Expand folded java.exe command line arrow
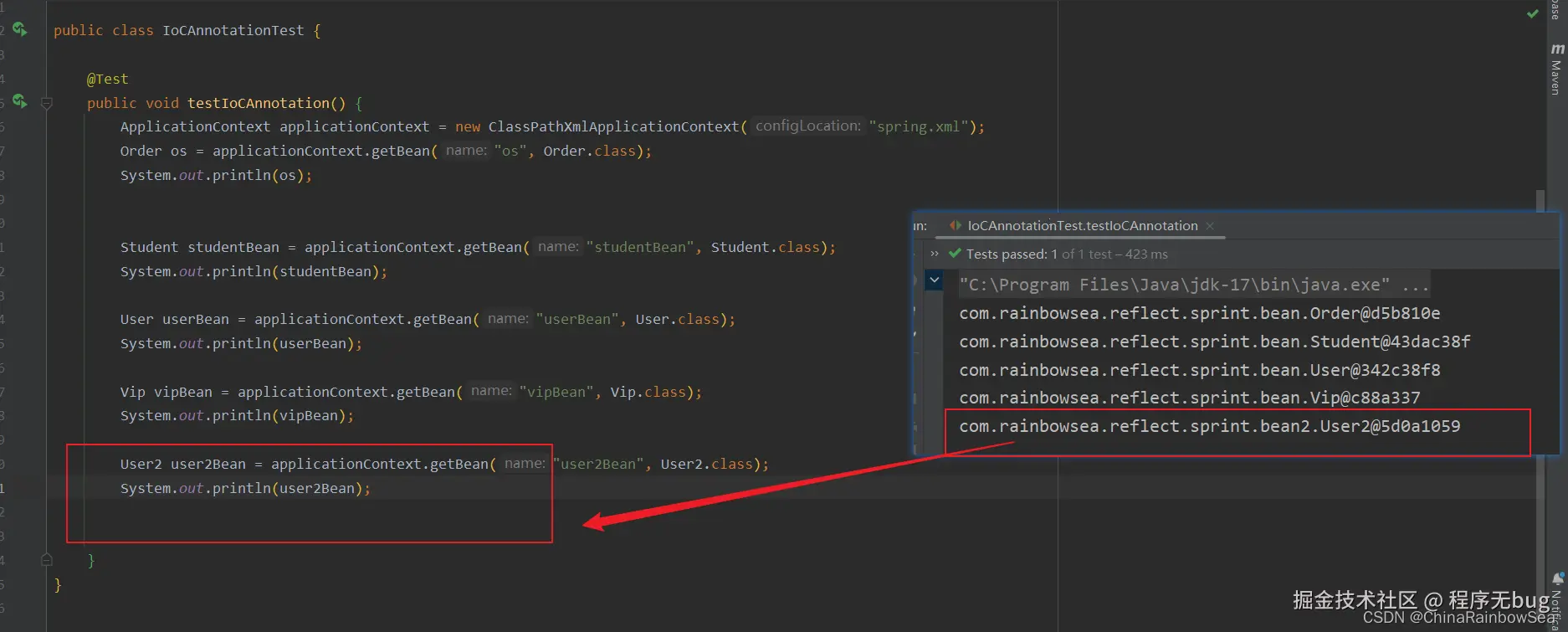The height and width of the screenshot is (632, 1568). point(935,280)
